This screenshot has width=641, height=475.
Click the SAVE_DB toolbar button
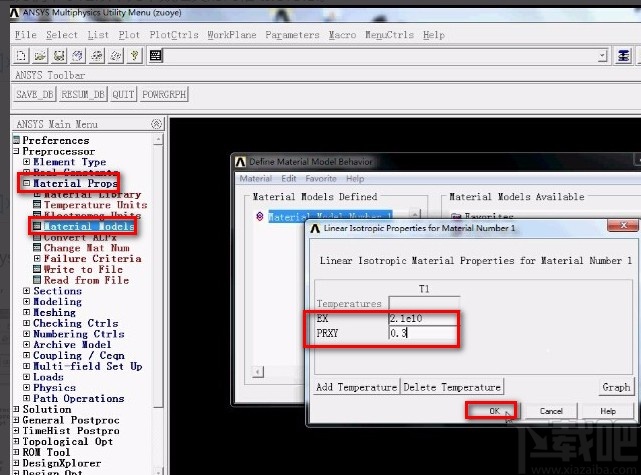click(x=35, y=94)
